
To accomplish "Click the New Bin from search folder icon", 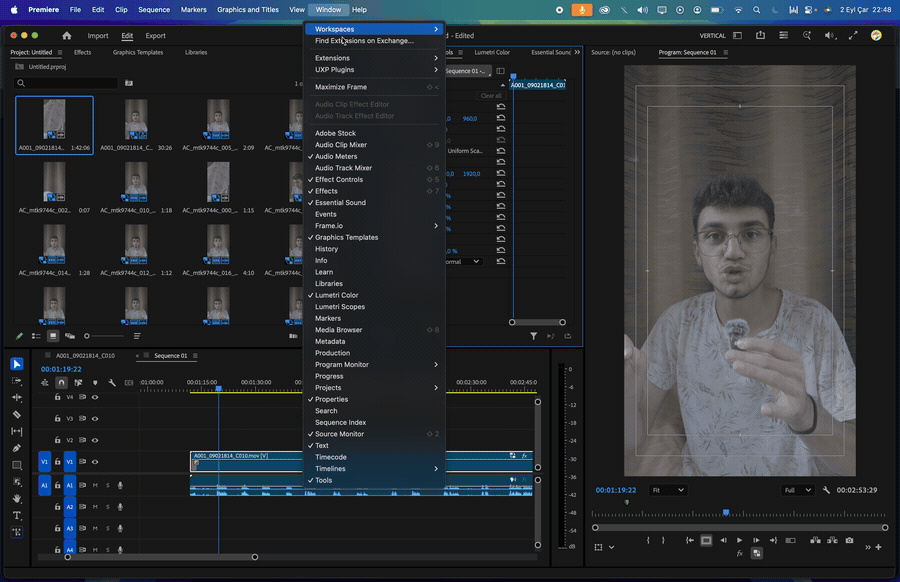I will (x=129, y=83).
